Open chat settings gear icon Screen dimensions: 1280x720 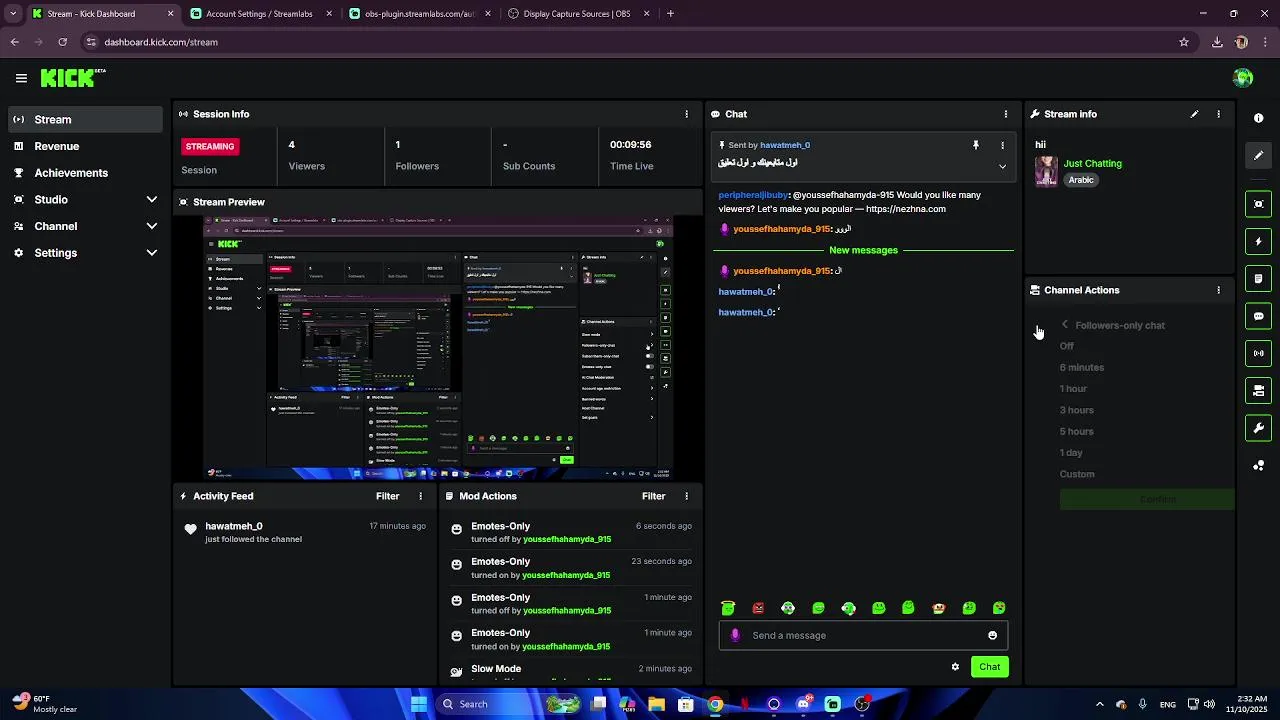click(955, 667)
